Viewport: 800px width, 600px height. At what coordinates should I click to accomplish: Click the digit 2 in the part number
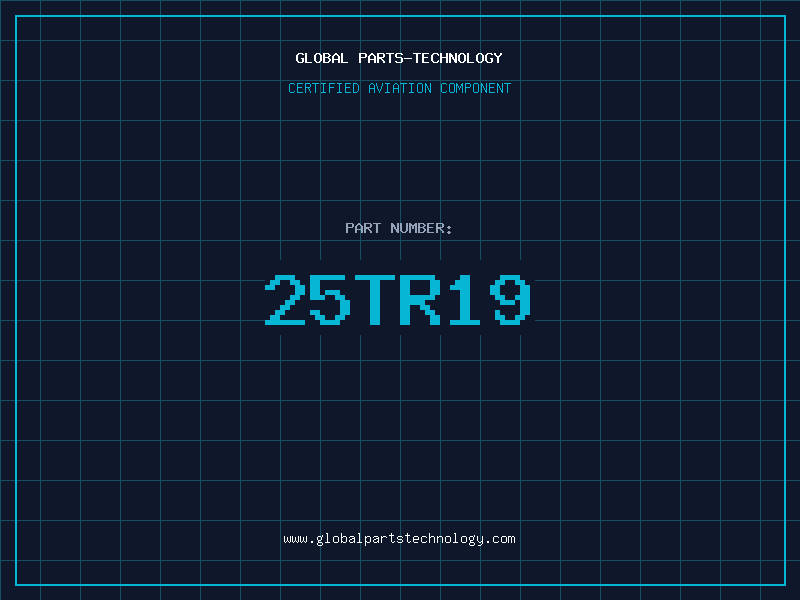pos(285,299)
